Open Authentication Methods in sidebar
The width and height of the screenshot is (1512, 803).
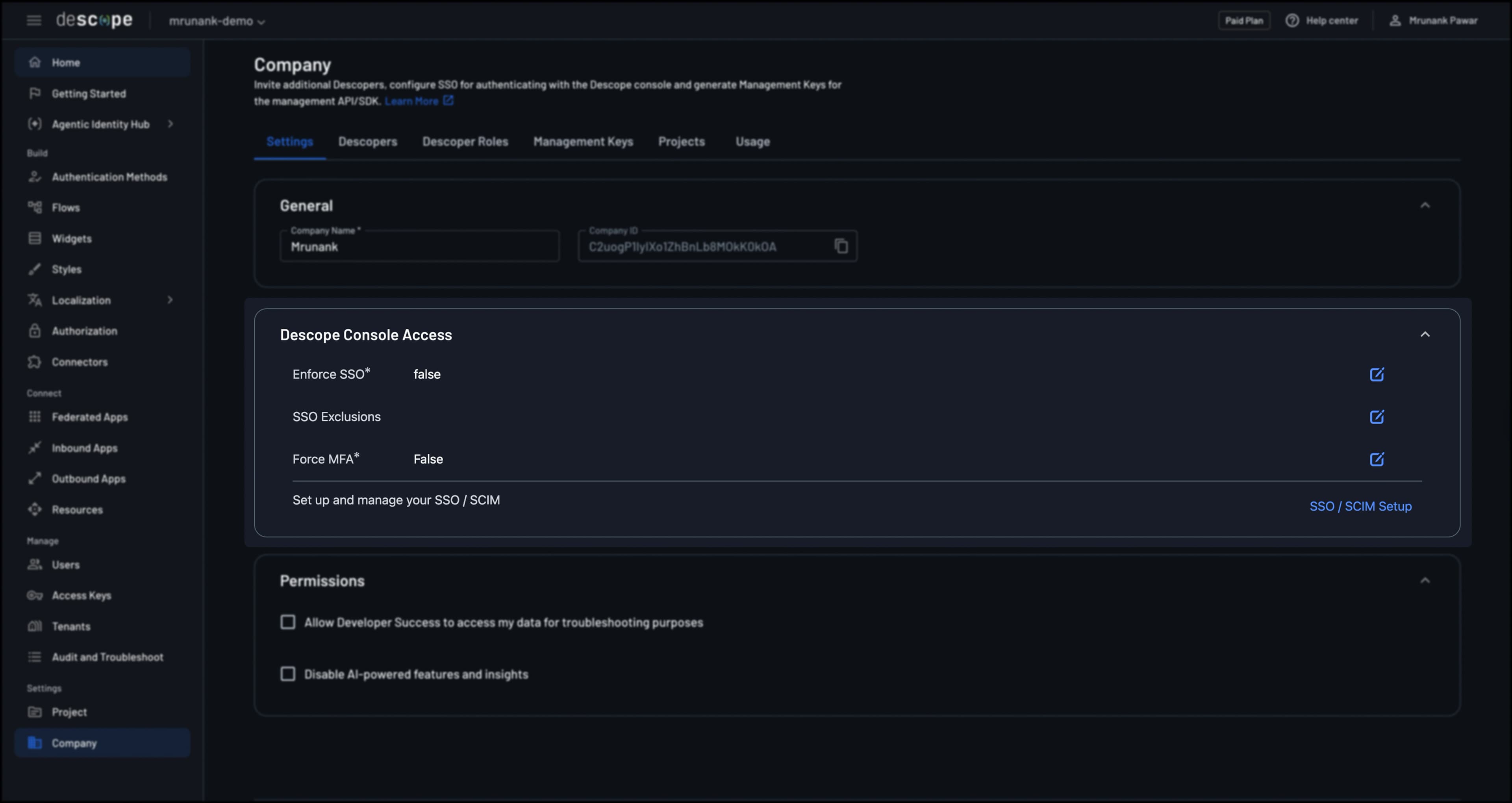(x=102, y=177)
